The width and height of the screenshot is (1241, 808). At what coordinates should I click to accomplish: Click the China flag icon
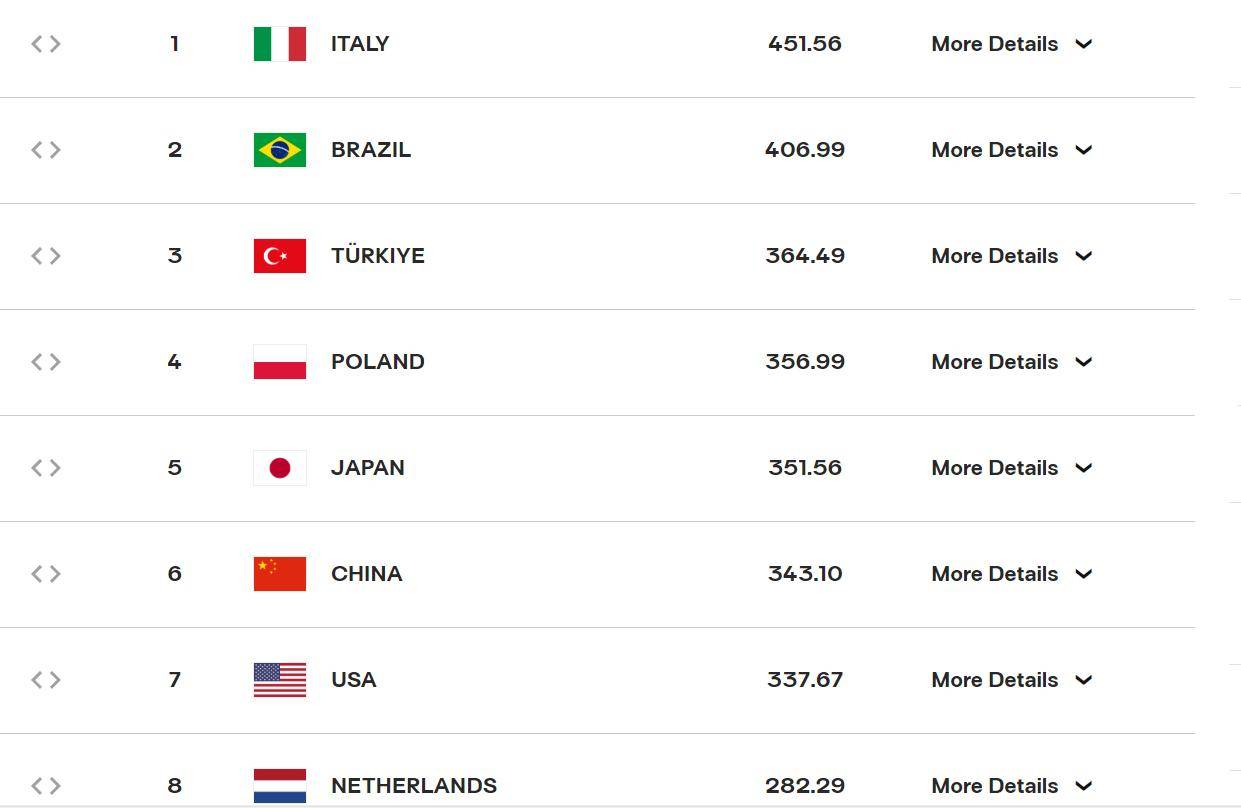[280, 574]
